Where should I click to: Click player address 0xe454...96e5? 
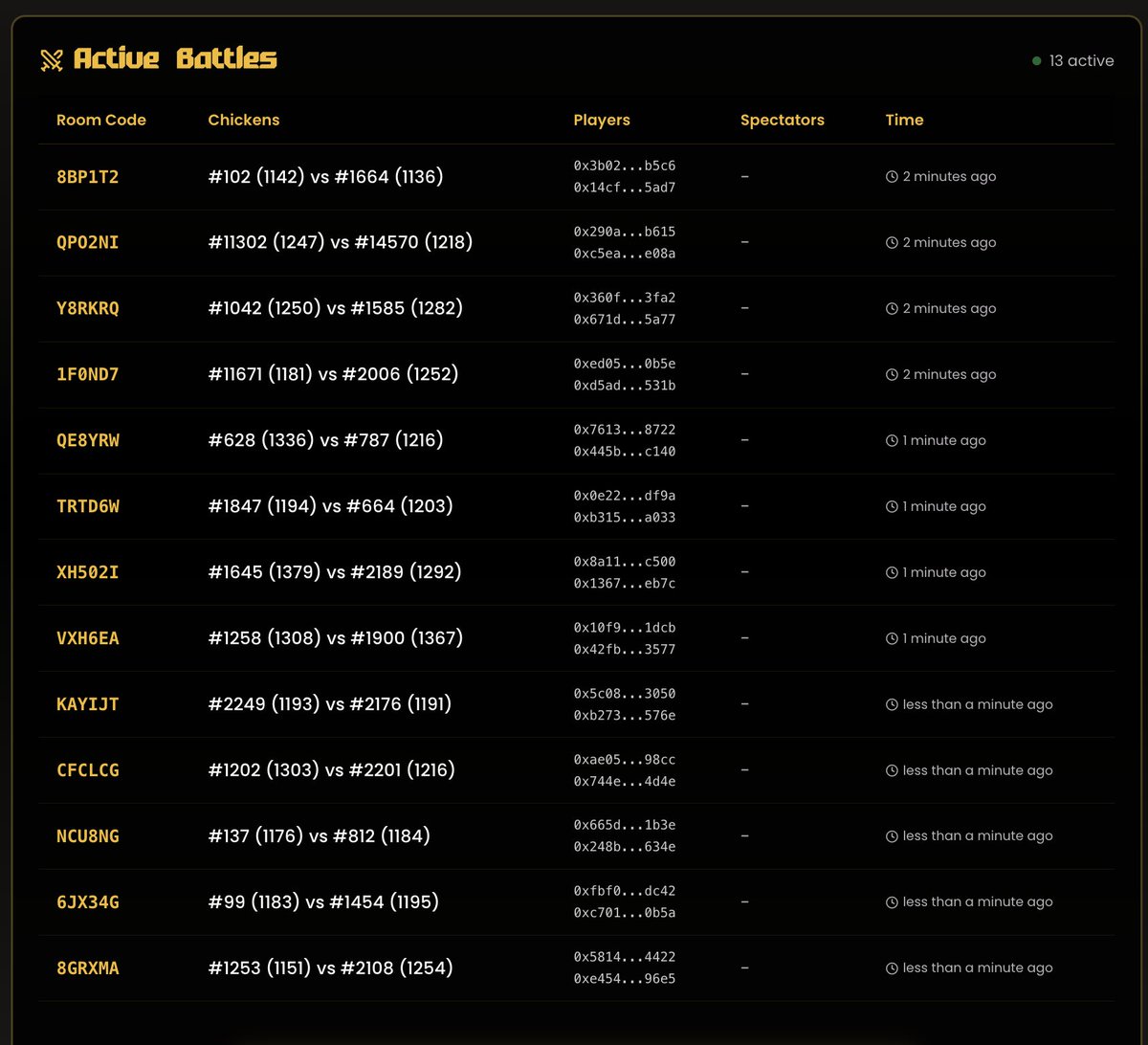(625, 979)
